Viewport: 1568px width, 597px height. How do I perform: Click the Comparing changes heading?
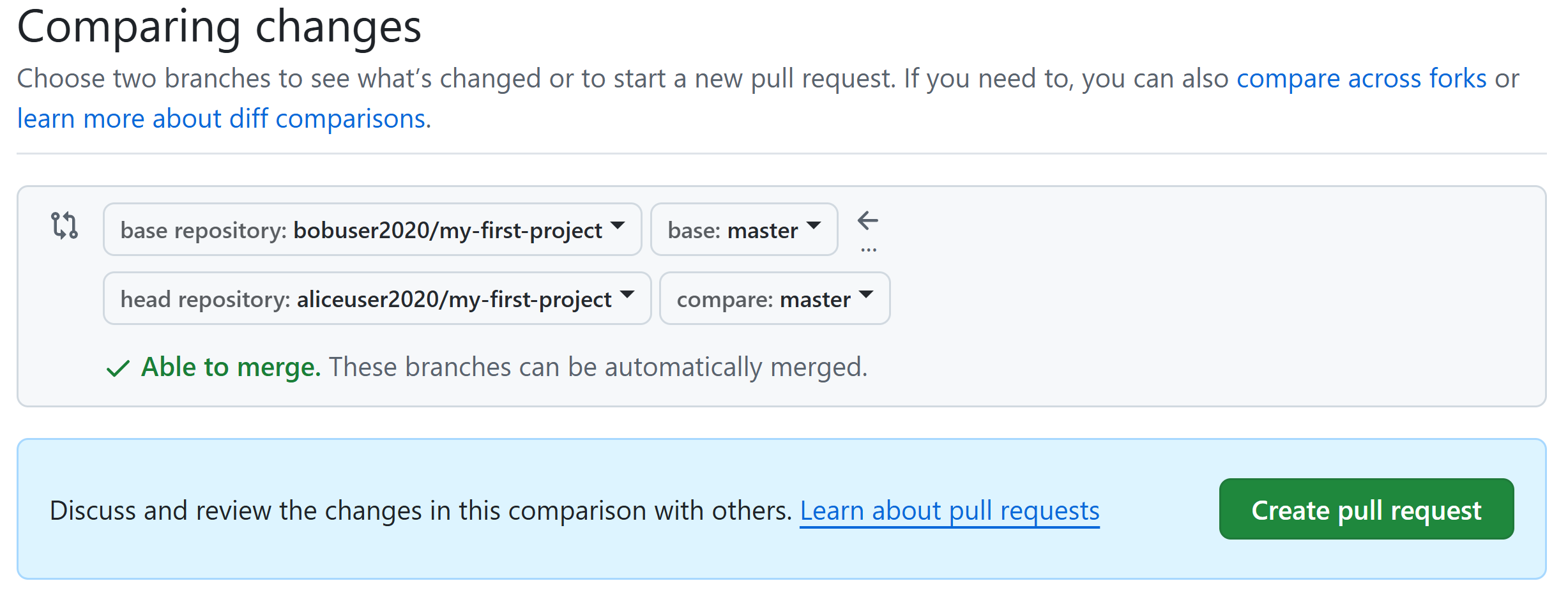click(x=219, y=27)
